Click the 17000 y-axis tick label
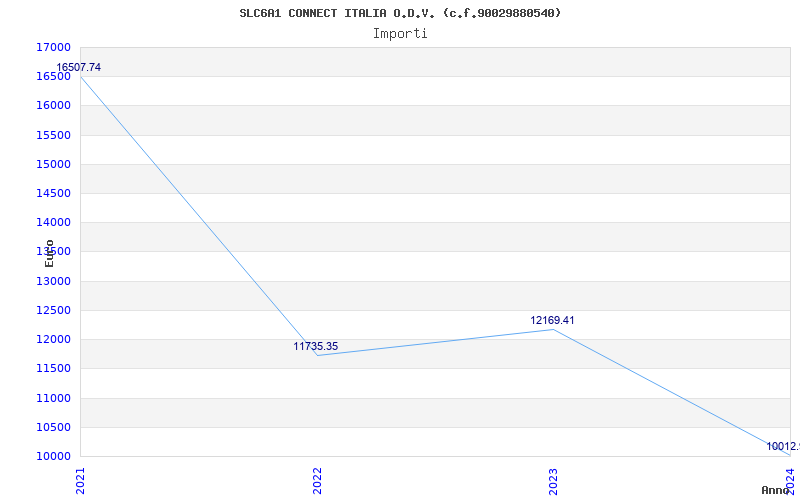 click(53, 47)
